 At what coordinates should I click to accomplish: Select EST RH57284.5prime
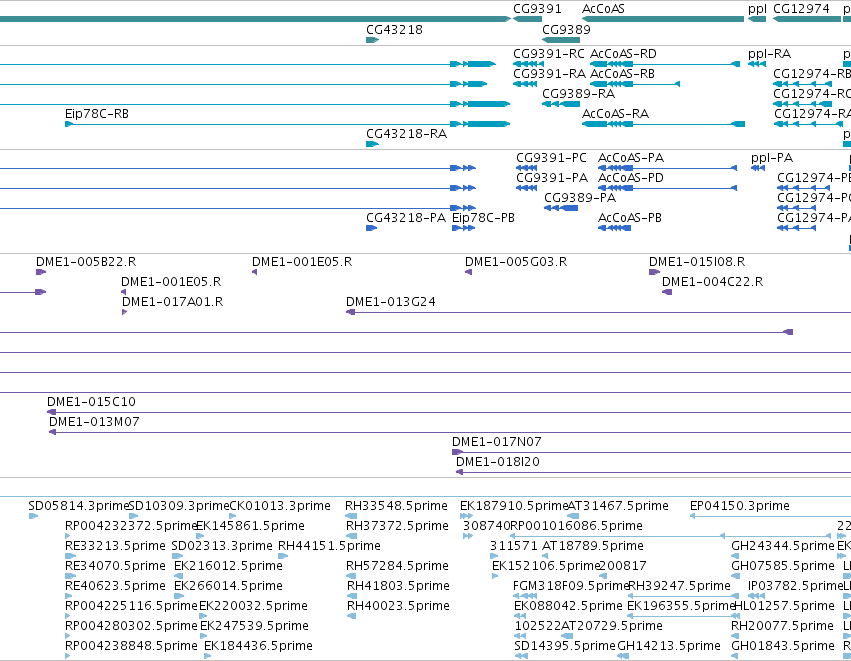pos(397,566)
